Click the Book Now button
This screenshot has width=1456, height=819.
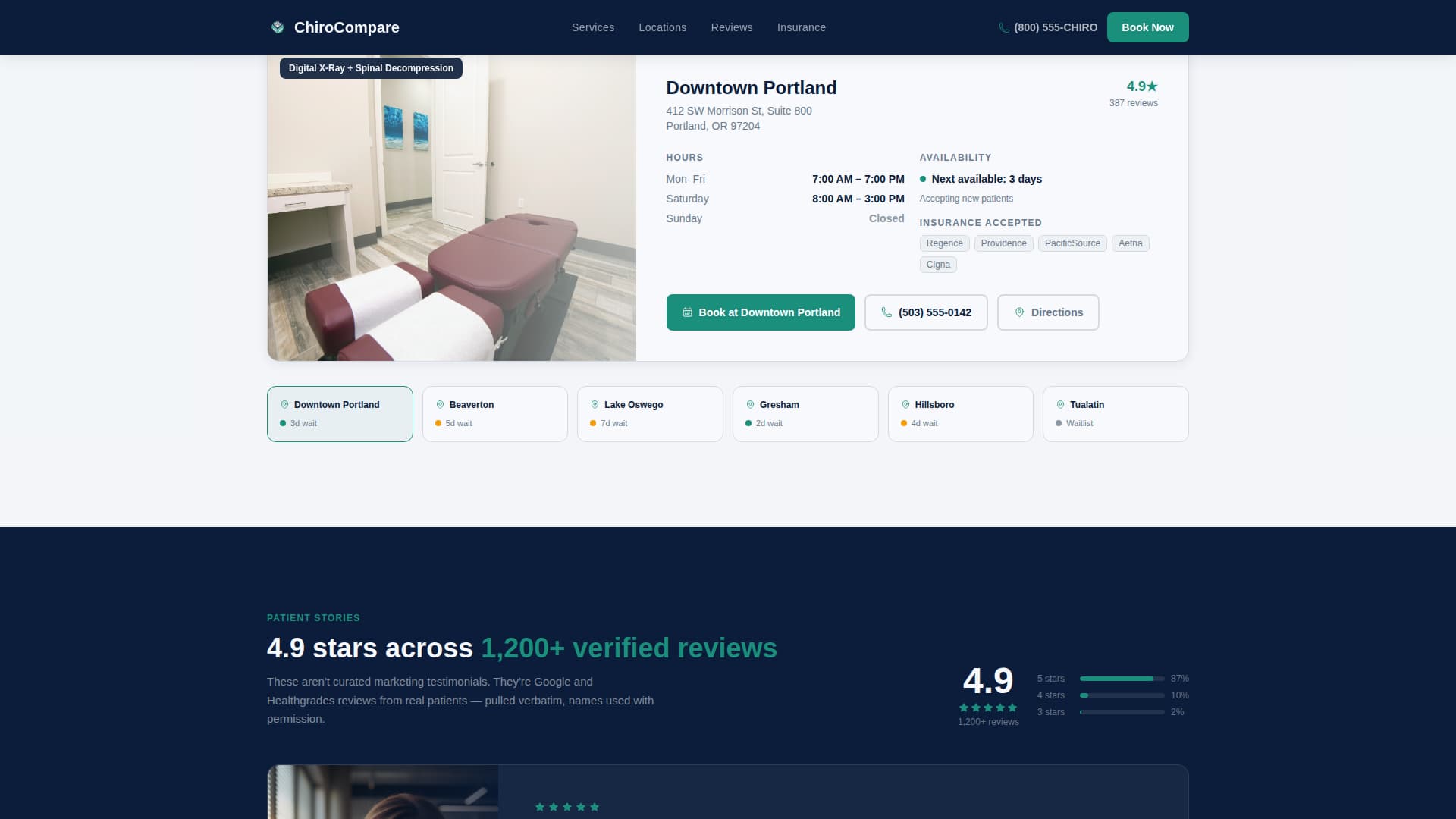pyautogui.click(x=1147, y=27)
